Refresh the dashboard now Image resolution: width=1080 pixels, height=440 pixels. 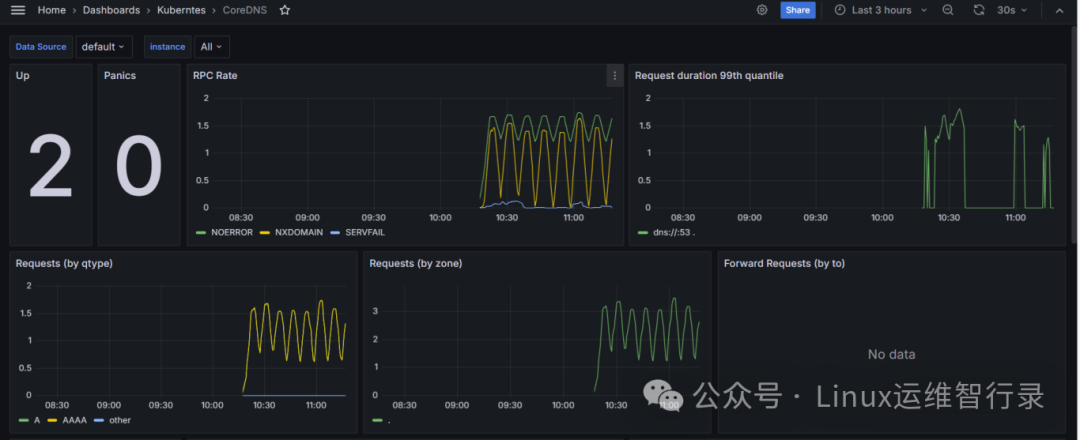pyautogui.click(x=978, y=10)
